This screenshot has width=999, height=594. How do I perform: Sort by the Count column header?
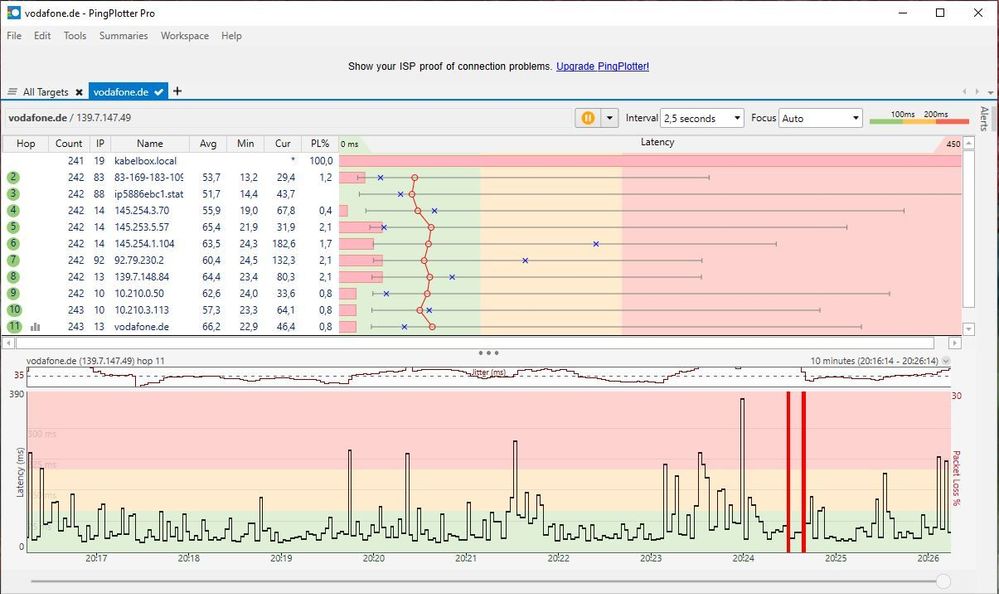click(69, 143)
